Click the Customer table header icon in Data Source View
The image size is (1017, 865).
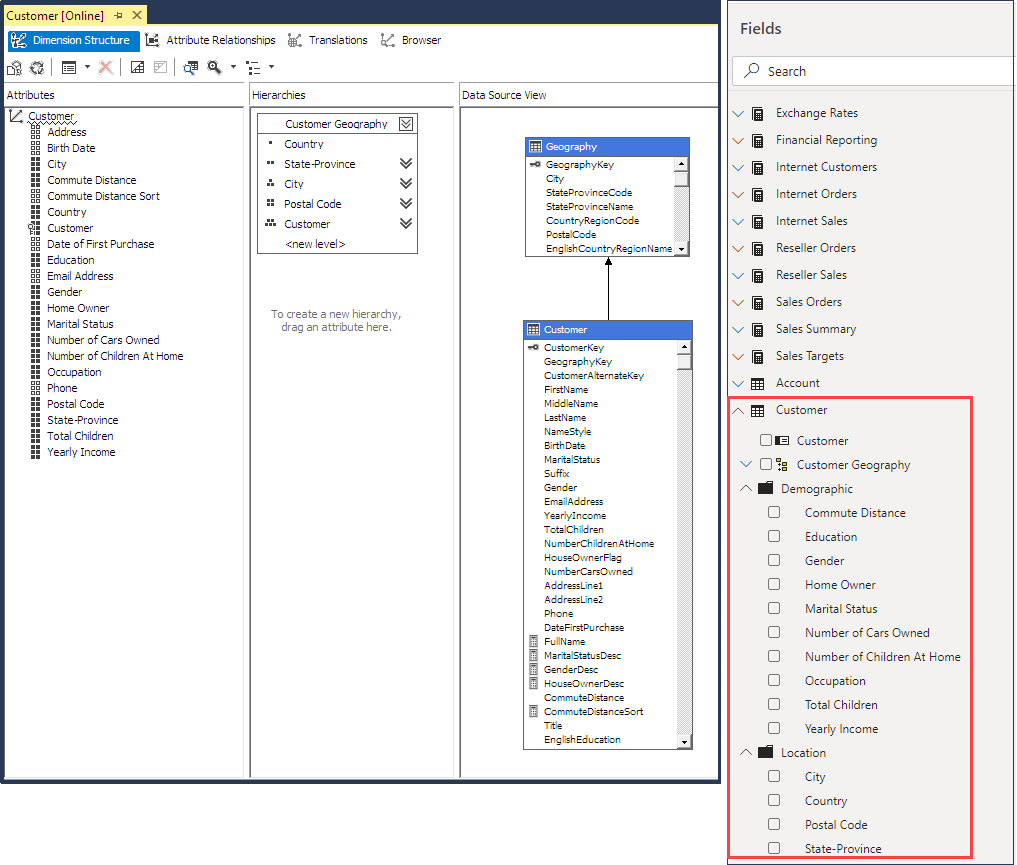(x=533, y=329)
